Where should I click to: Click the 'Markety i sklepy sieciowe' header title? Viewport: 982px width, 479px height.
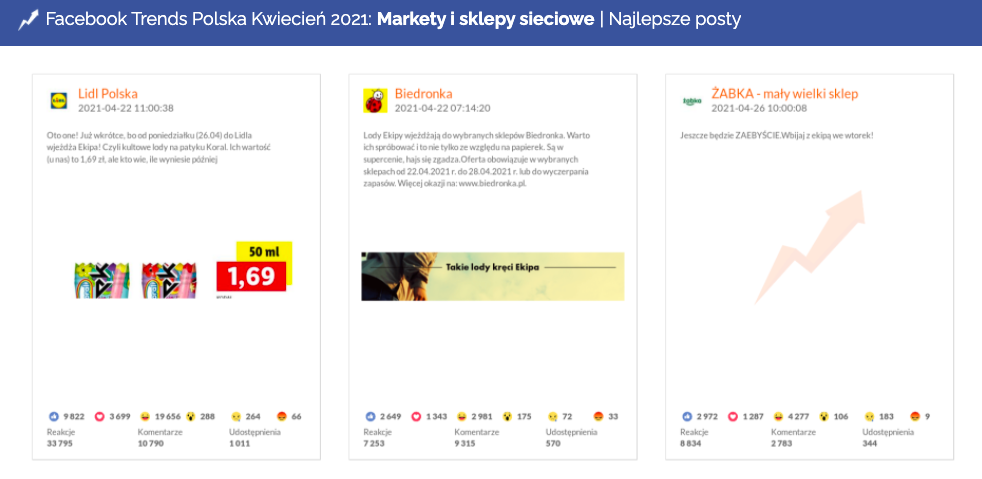pyautogui.click(x=485, y=21)
